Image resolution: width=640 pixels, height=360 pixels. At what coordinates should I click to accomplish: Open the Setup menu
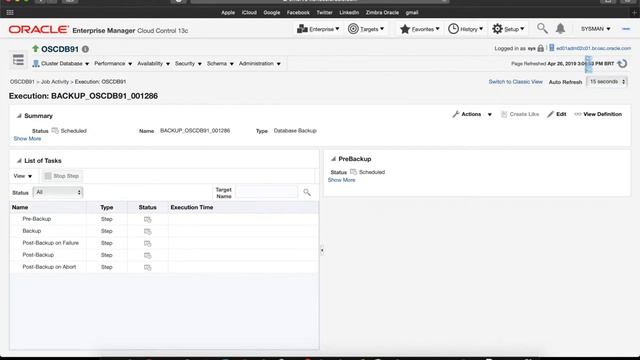pos(508,29)
